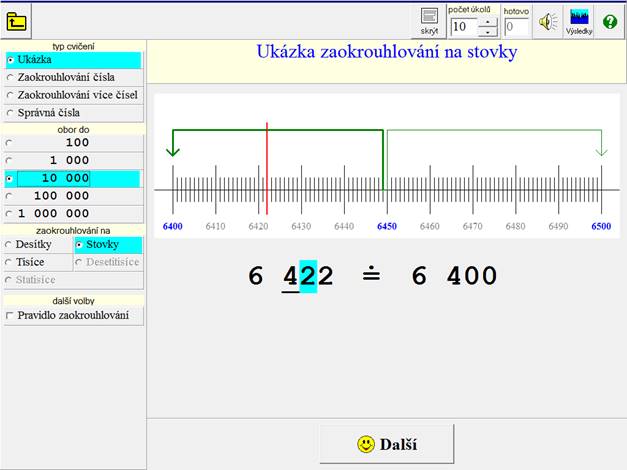Screen dimensions: 627x470
Task: Select Zaokrouhlování čísla exercise type
Action: tap(74, 77)
